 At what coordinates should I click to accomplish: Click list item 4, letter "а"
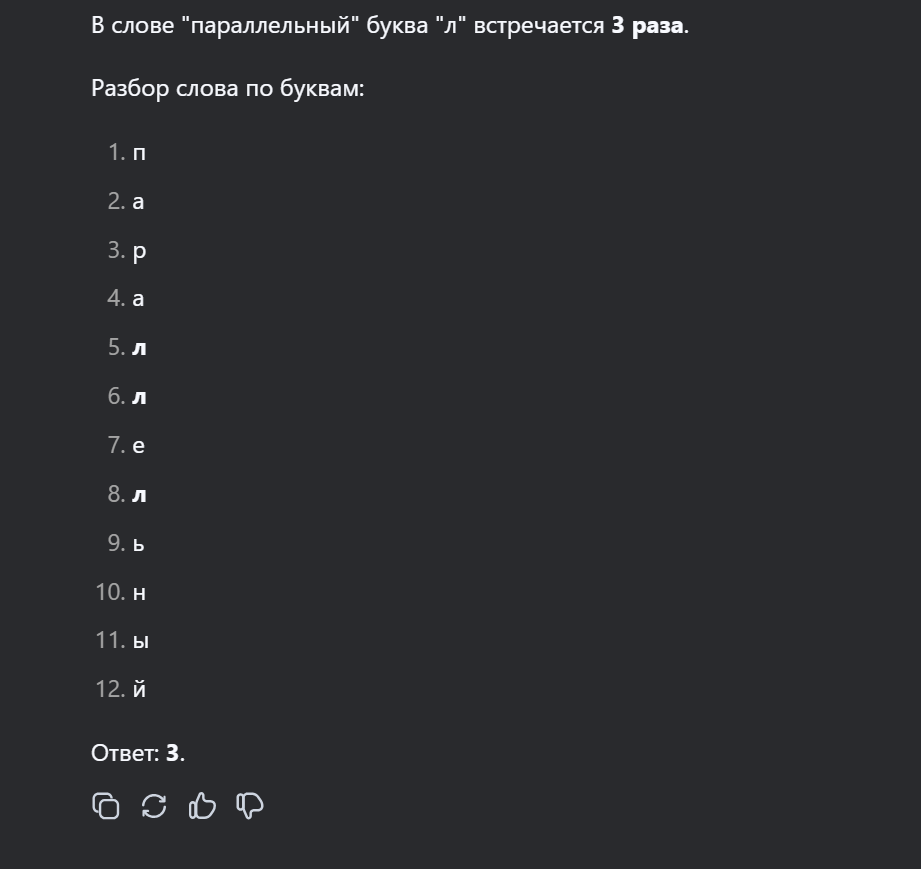(x=138, y=299)
